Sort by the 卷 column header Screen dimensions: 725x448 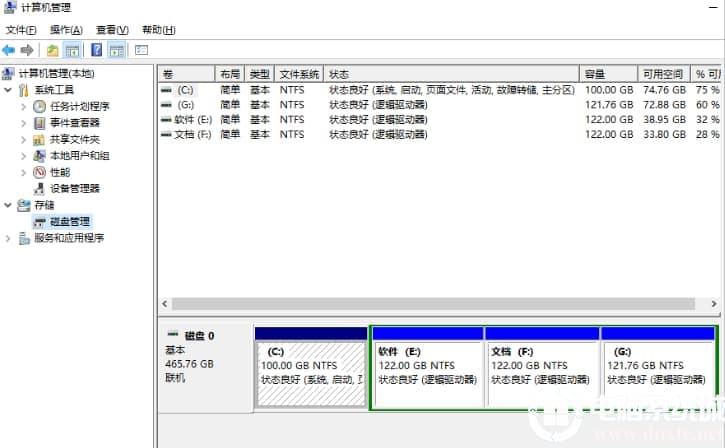187,74
